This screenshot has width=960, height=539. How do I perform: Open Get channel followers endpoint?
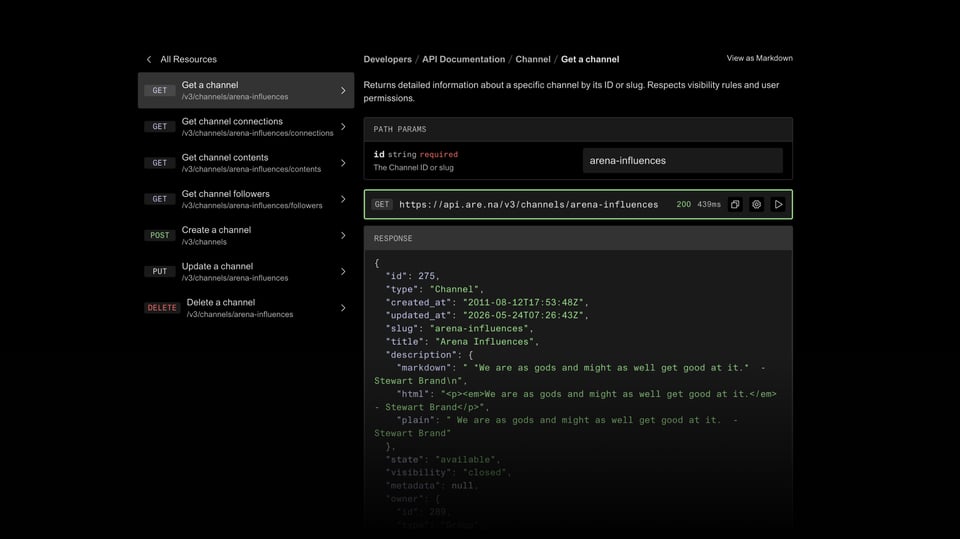(246, 199)
